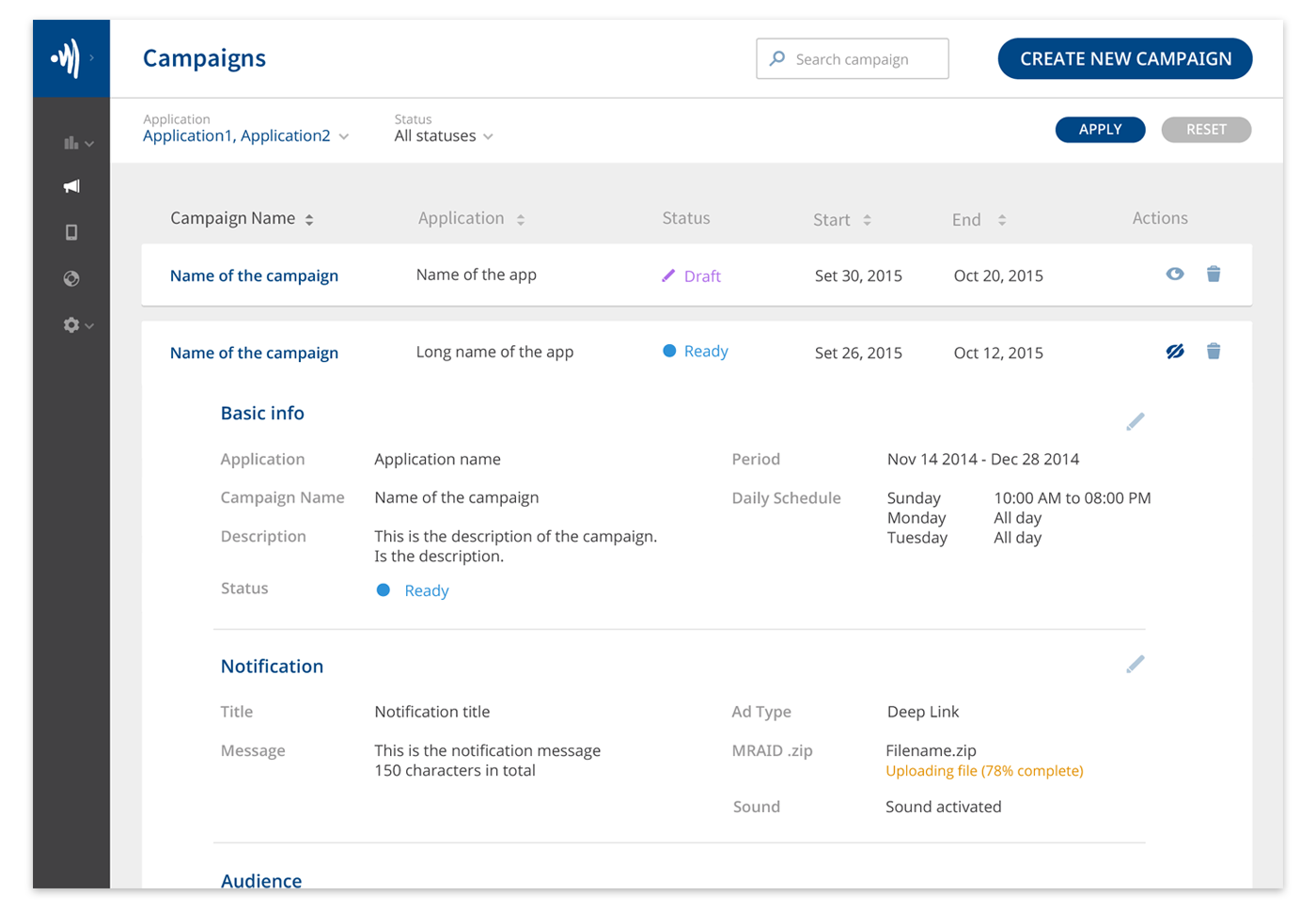Viewport: 1316px width, 911px height.
Task: Expand the analytics chart sidebar menu
Action: pyautogui.click(x=78, y=144)
